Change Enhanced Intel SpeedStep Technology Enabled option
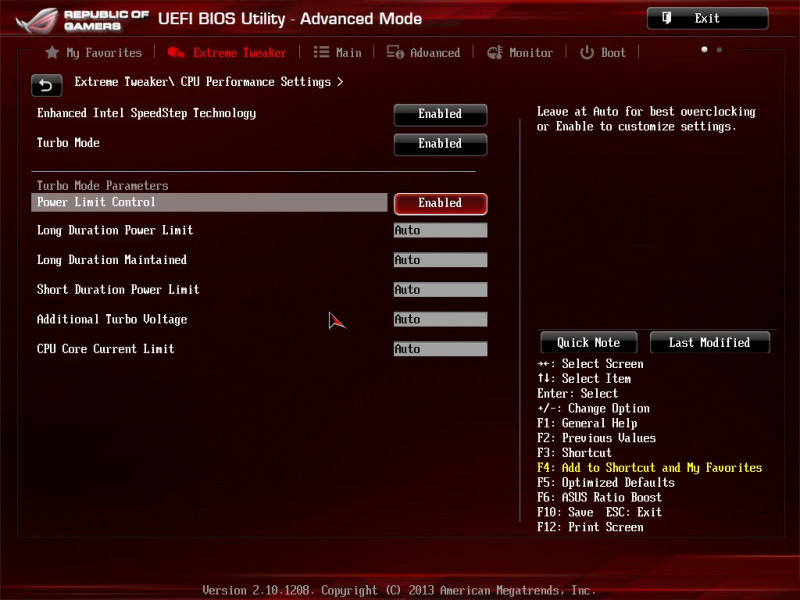Image resolution: width=800 pixels, height=600 pixels. click(x=440, y=114)
